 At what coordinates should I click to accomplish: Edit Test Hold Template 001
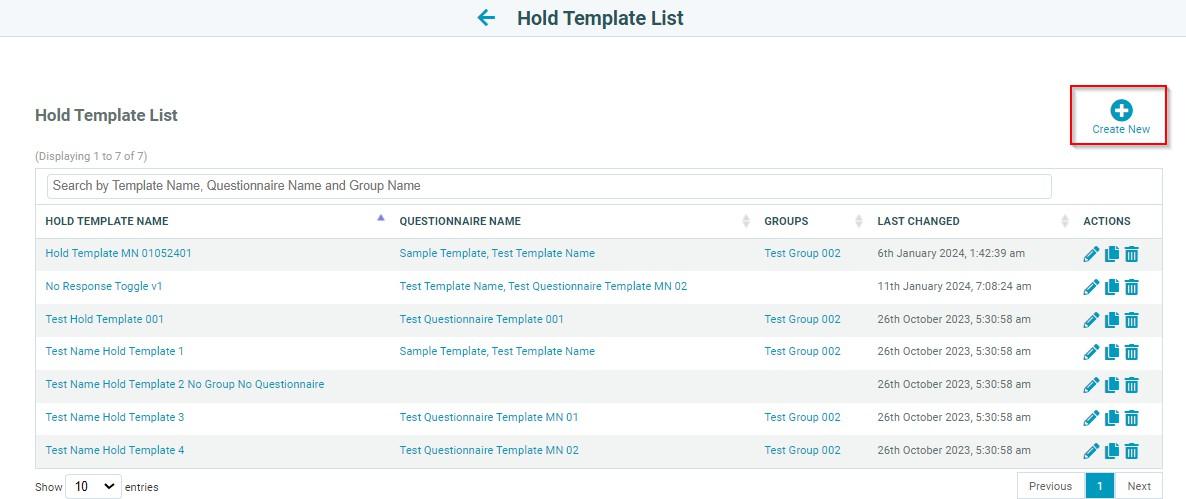1091,320
